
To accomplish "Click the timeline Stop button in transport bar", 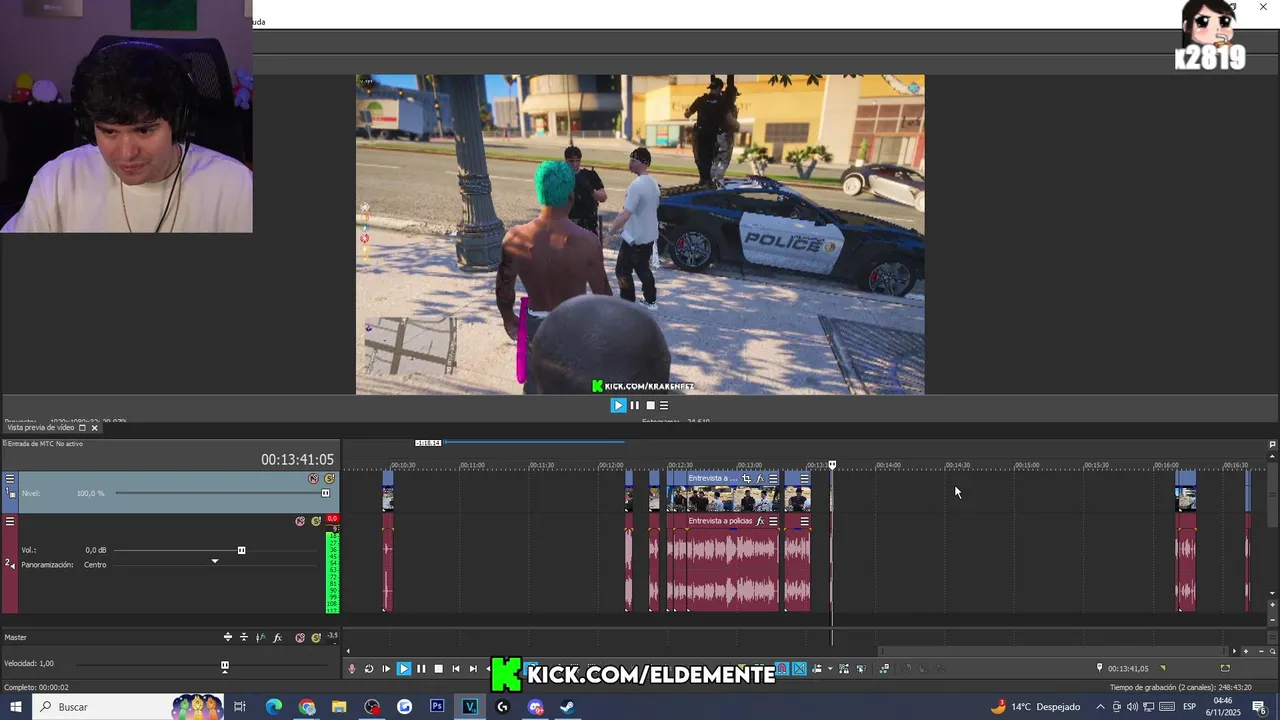I will point(438,669).
